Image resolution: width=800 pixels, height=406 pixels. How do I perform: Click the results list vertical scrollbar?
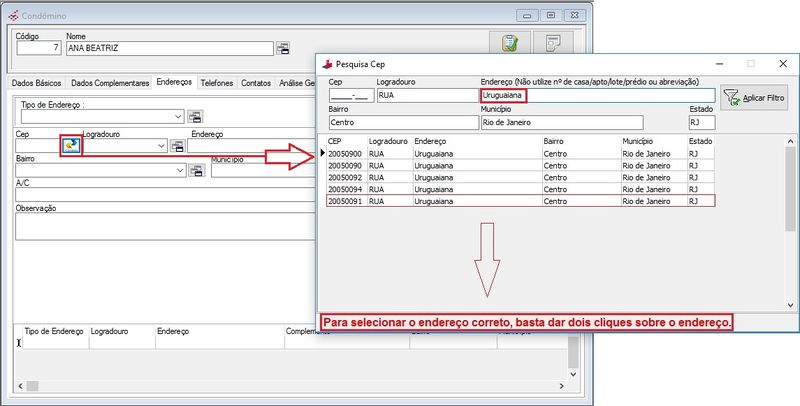pos(791,190)
